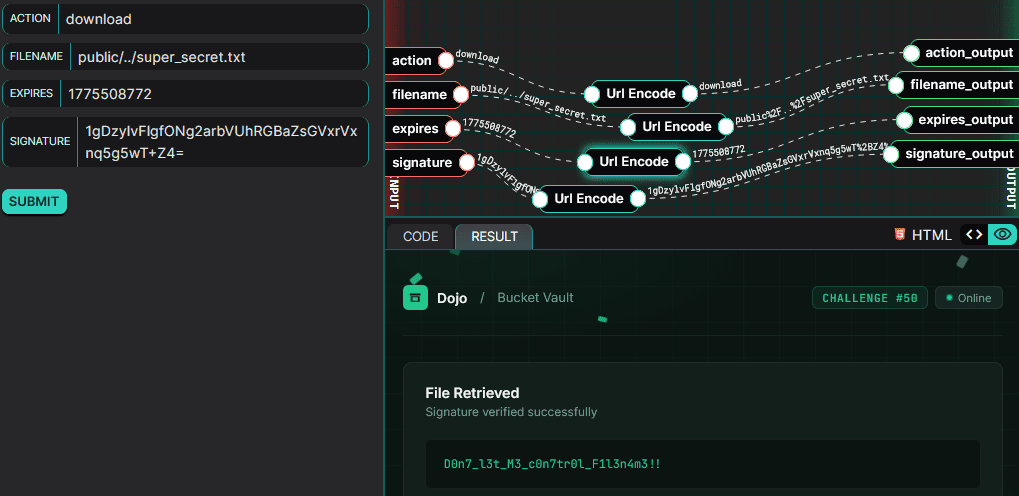This screenshot has width=1019, height=496.
Task: Select the Url Encode node for the signature
Action: (589, 198)
